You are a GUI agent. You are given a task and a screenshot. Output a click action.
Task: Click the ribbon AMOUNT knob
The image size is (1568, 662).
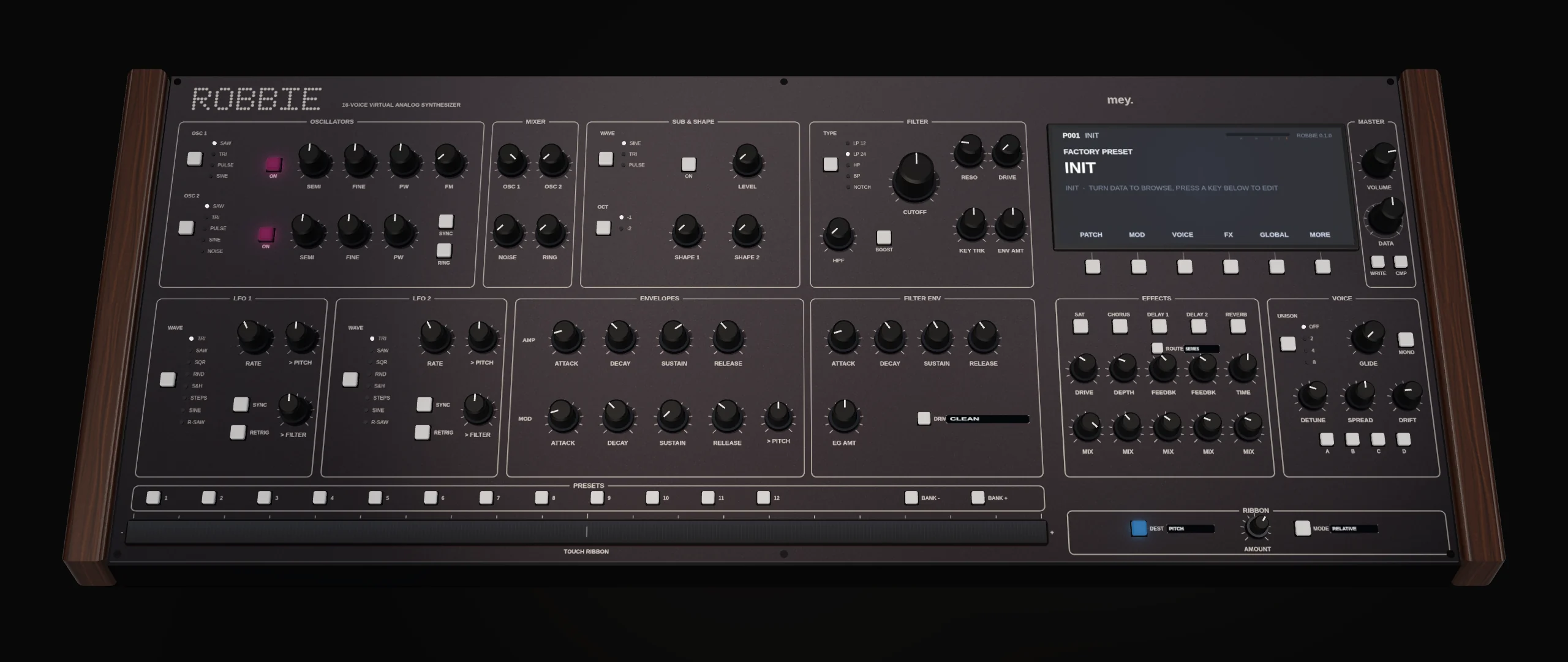pos(1257,527)
